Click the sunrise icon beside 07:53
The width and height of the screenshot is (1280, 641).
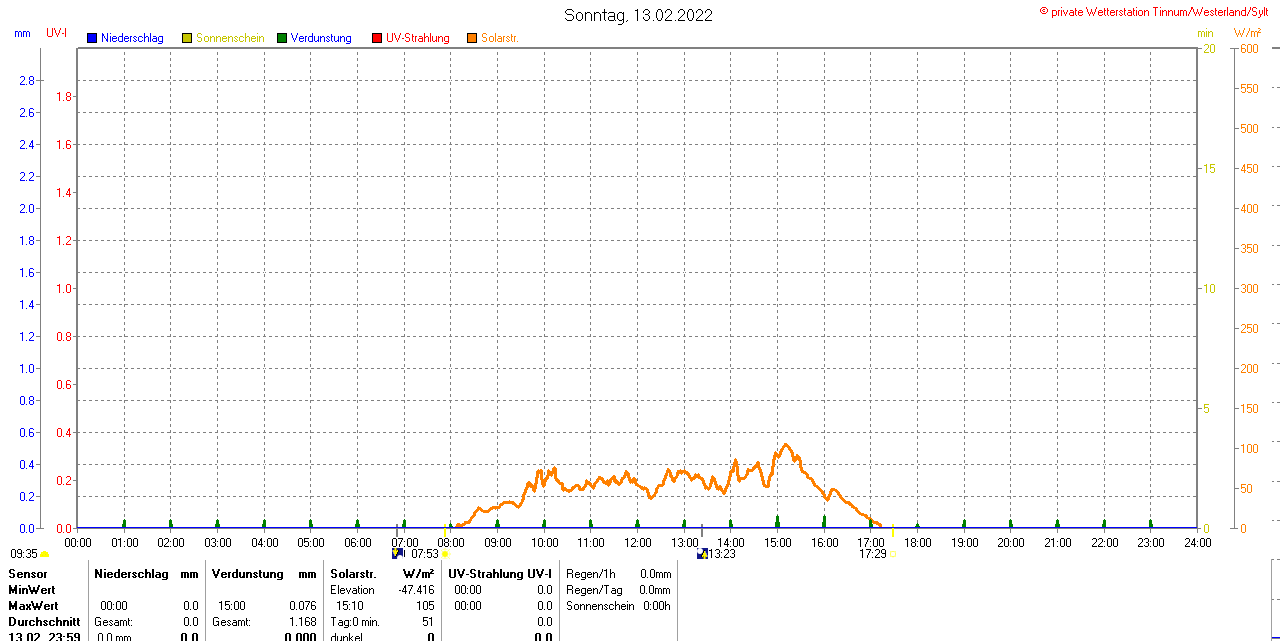[398, 553]
